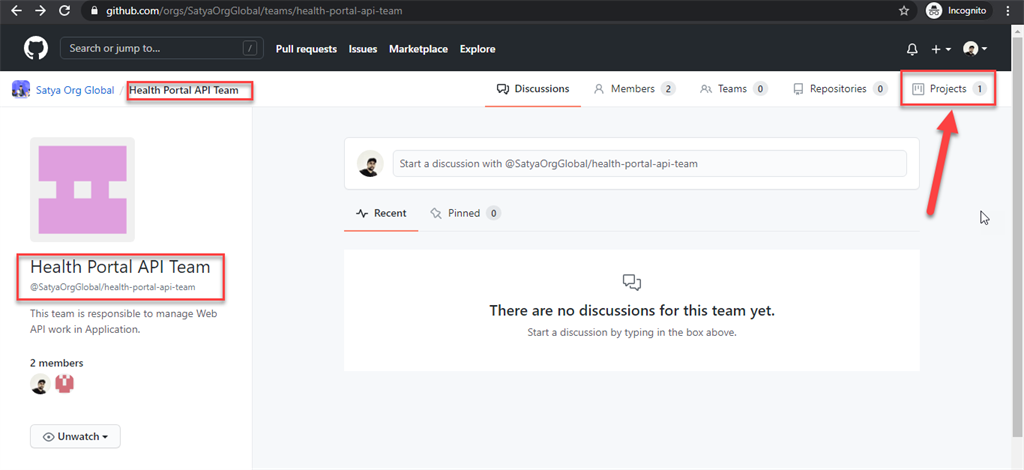Focus the Search or jump to field
This screenshot has width=1024, height=470.
(x=159, y=48)
